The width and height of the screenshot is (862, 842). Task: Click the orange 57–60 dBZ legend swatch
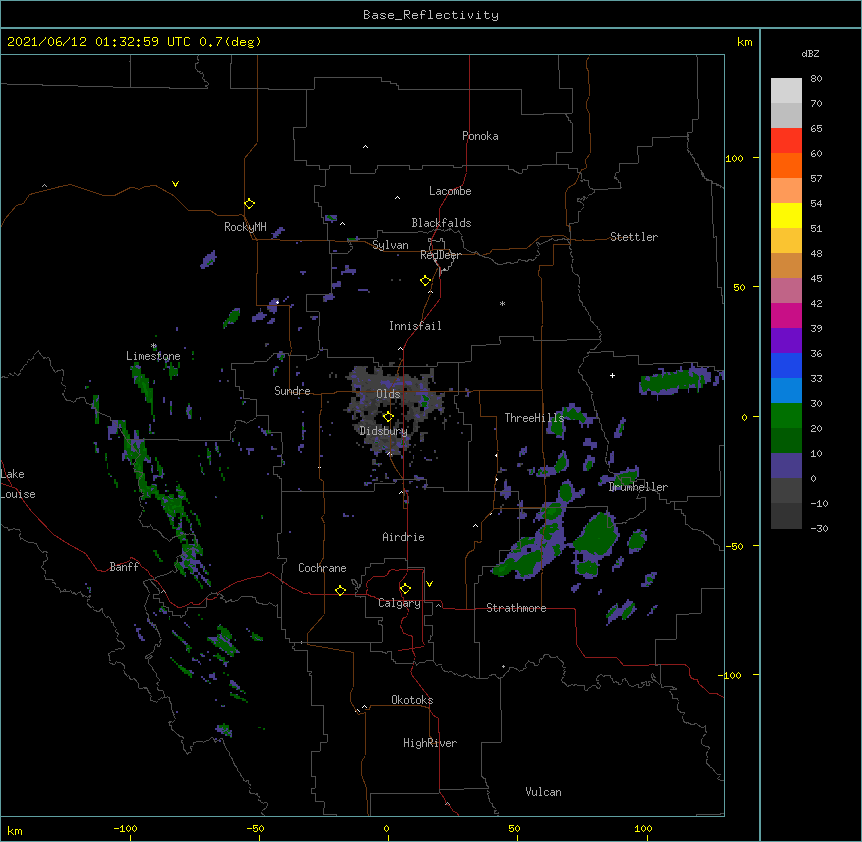(x=786, y=165)
